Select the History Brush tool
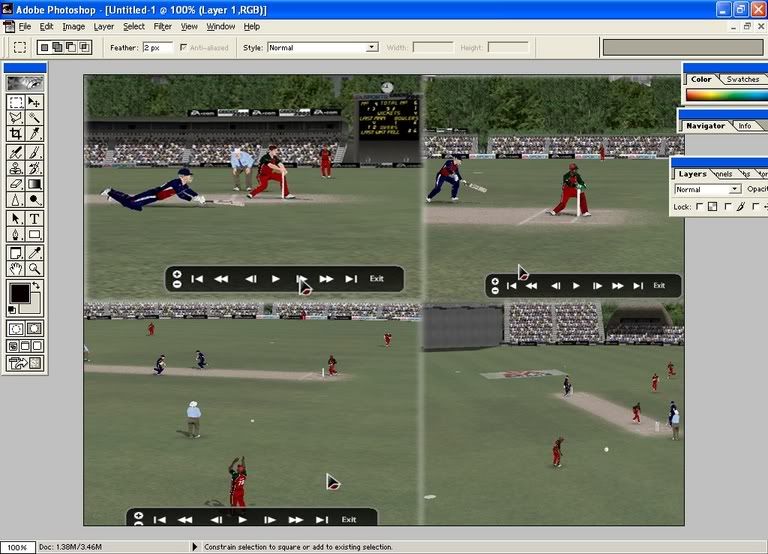768x554 pixels. pyautogui.click(x=34, y=168)
